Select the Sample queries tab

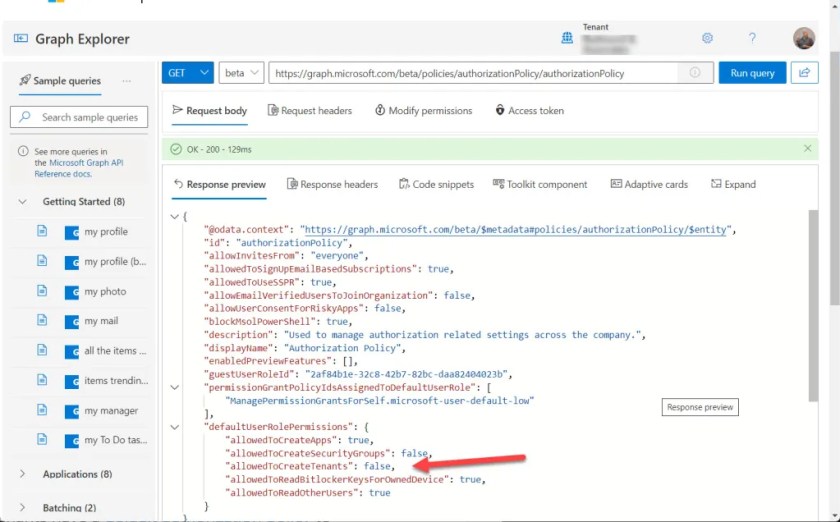[60, 81]
